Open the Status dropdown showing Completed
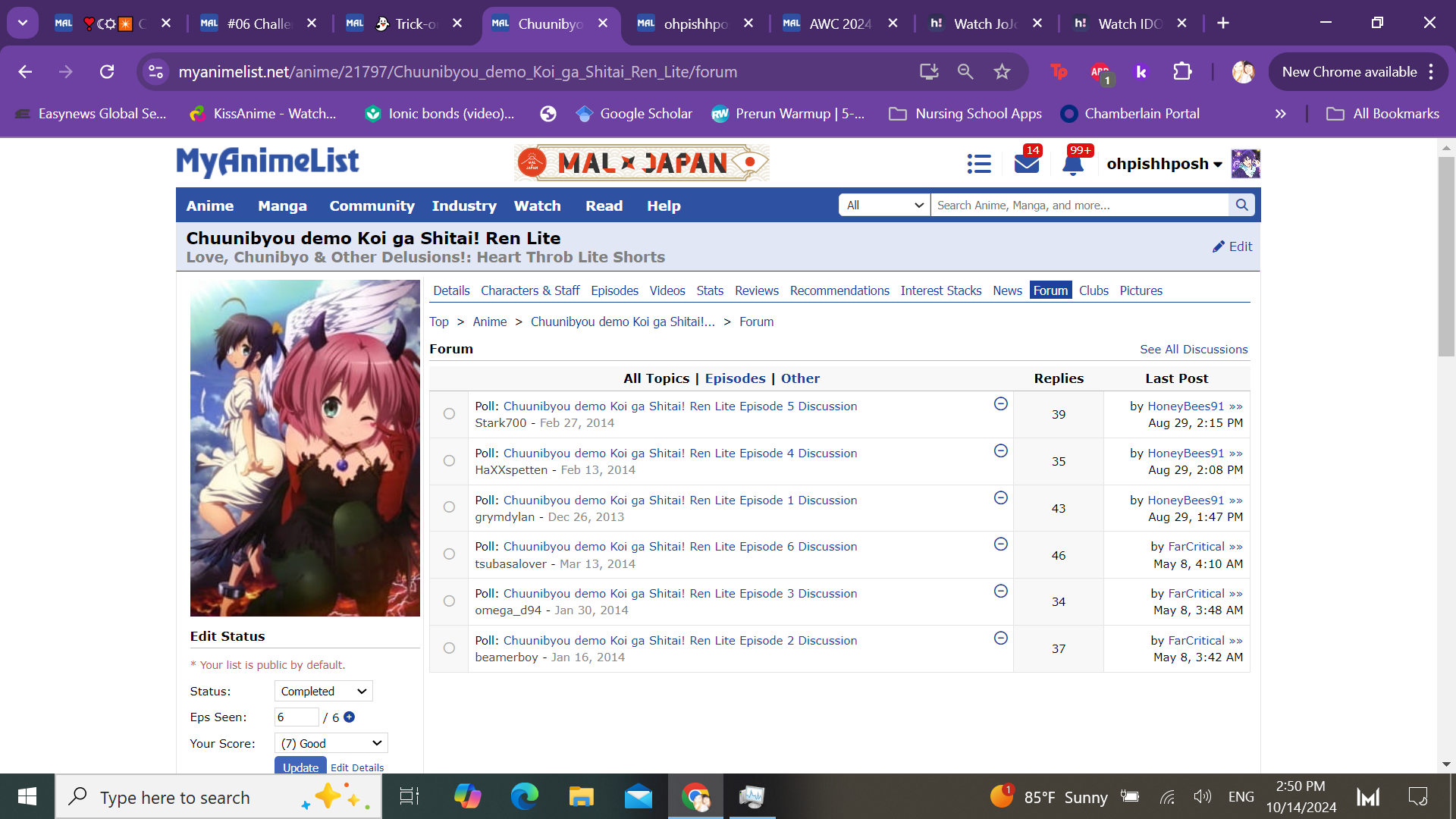The height and width of the screenshot is (819, 1456). coord(323,691)
